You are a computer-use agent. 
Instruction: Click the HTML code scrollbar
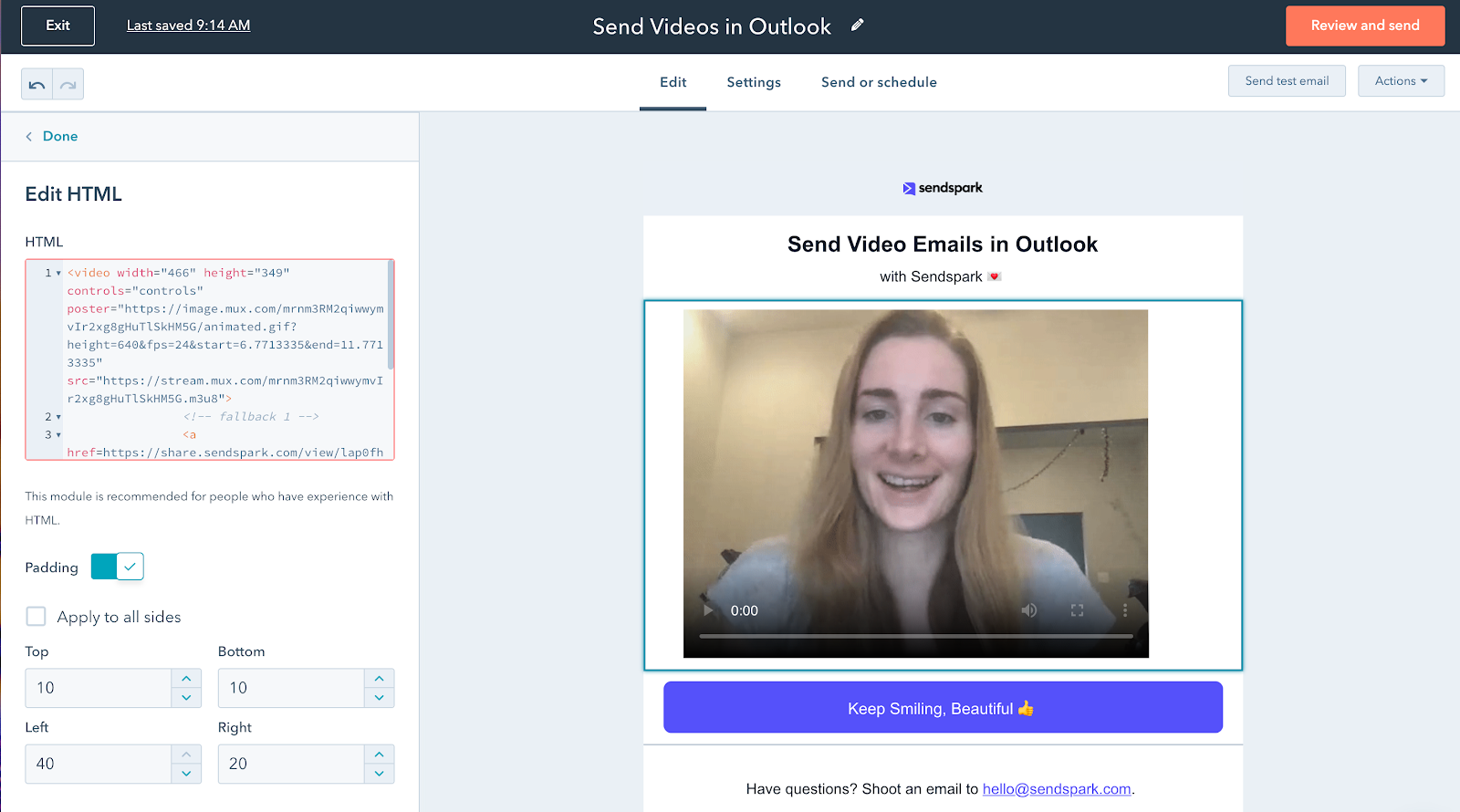391,315
